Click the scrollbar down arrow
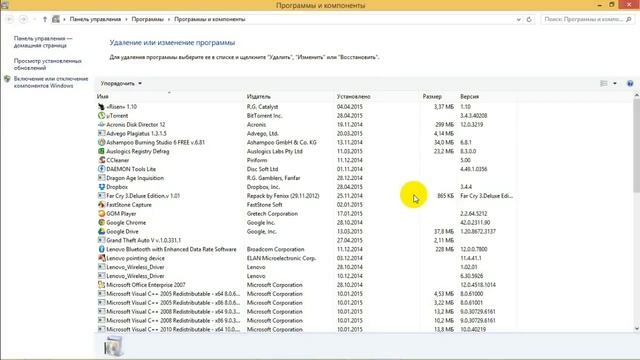Image resolution: width=640 pixels, height=360 pixels. tap(636, 329)
